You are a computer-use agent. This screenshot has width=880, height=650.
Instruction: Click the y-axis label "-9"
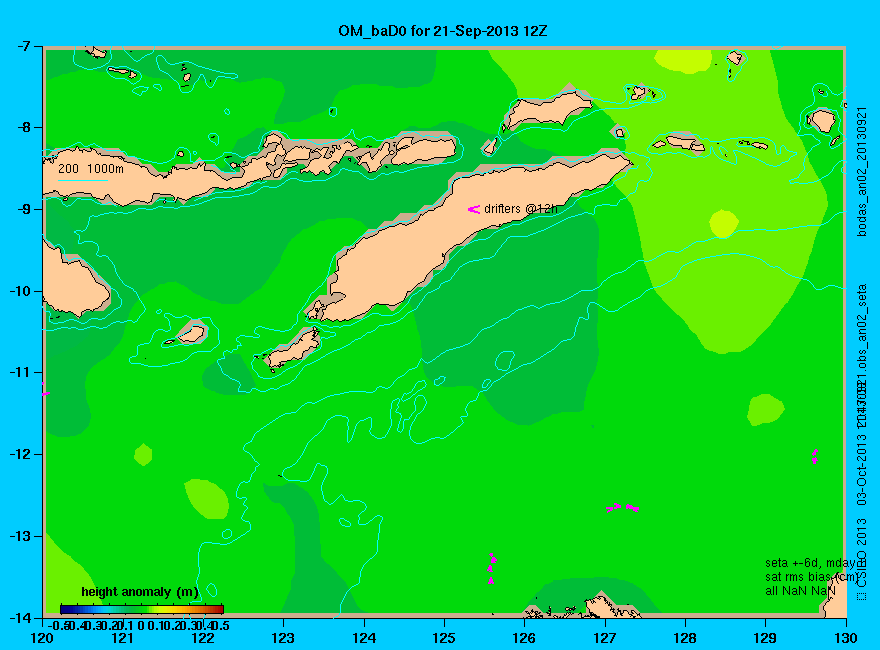point(25,209)
